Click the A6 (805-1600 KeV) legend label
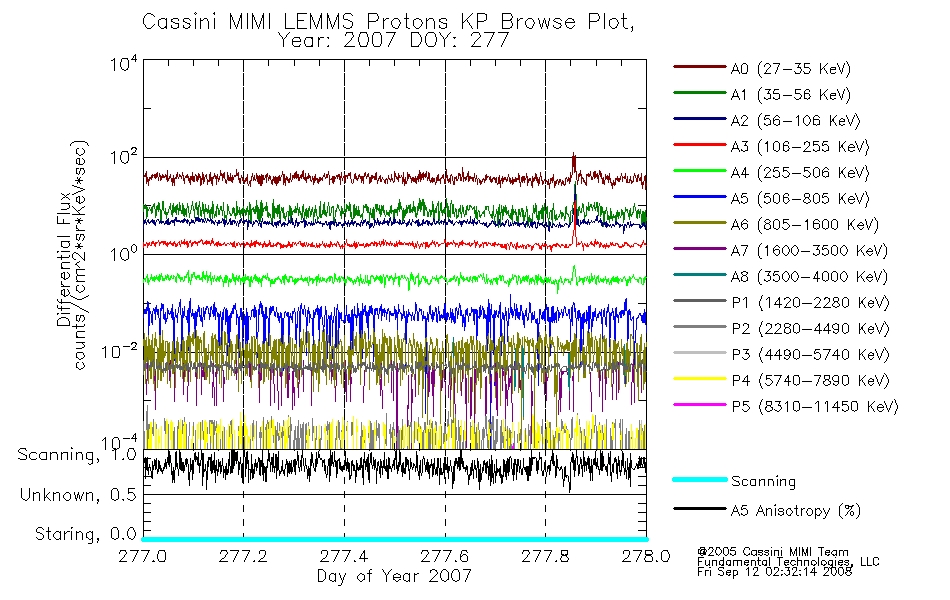 [x=805, y=225]
